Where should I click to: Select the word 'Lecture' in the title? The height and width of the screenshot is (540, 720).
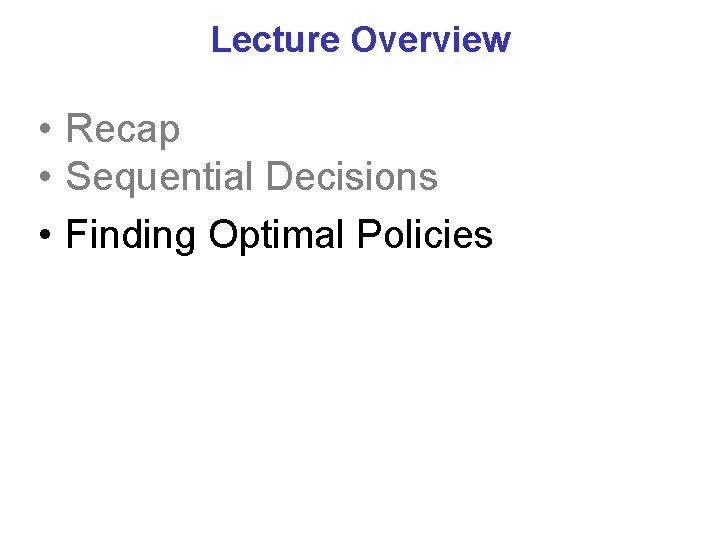pos(276,39)
